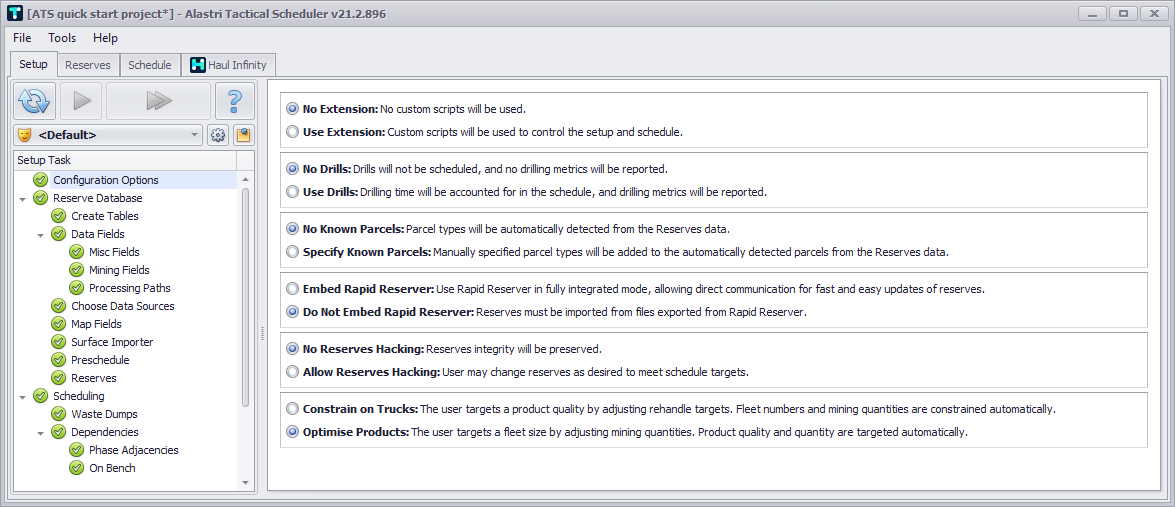The image size is (1175, 507).
Task: Open help with the question mark icon
Action: (x=234, y=100)
